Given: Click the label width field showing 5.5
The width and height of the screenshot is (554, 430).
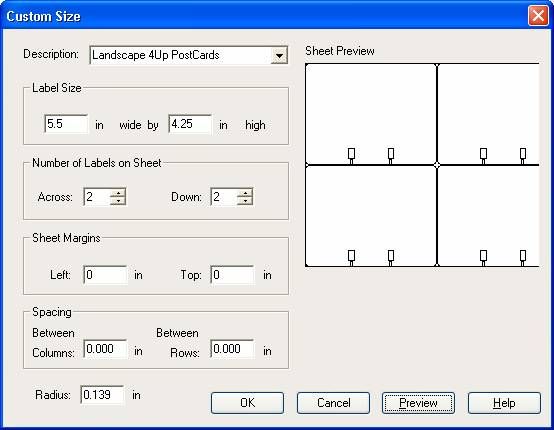Looking at the screenshot, I should pos(66,124).
